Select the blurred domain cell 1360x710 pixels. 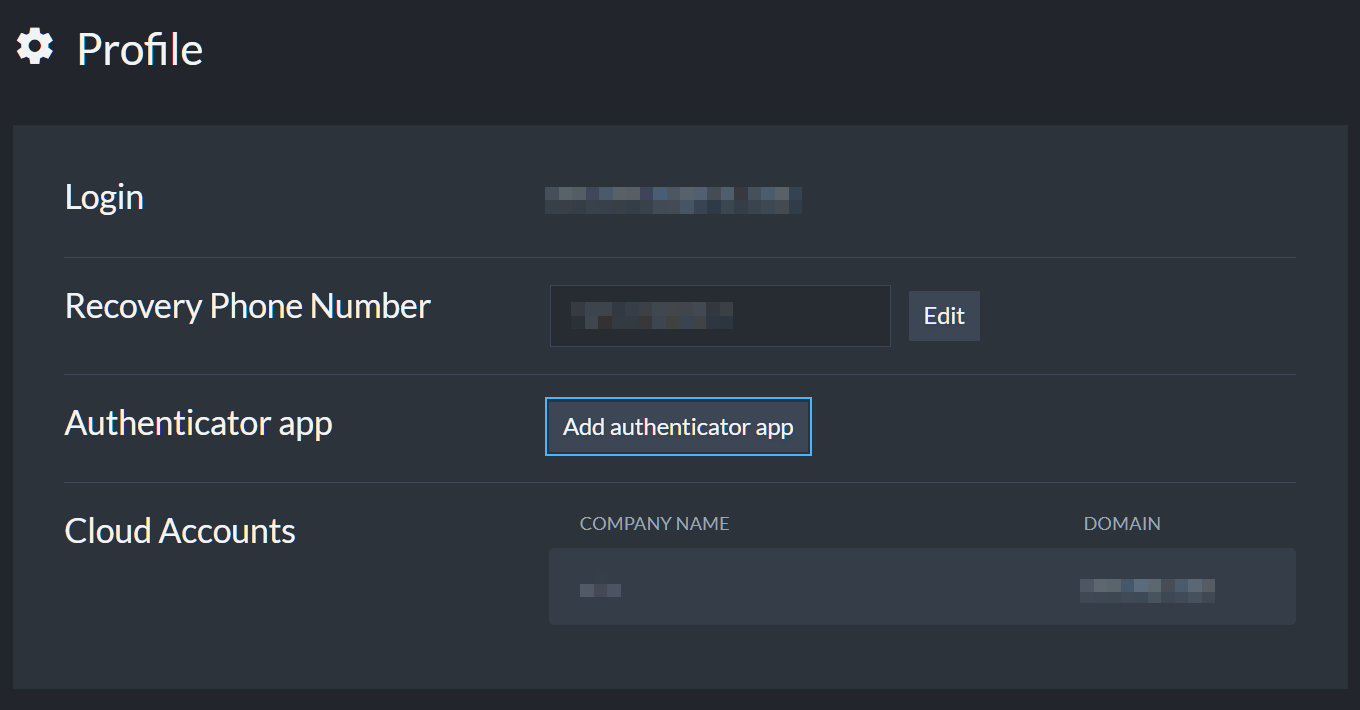pyautogui.click(x=1147, y=590)
